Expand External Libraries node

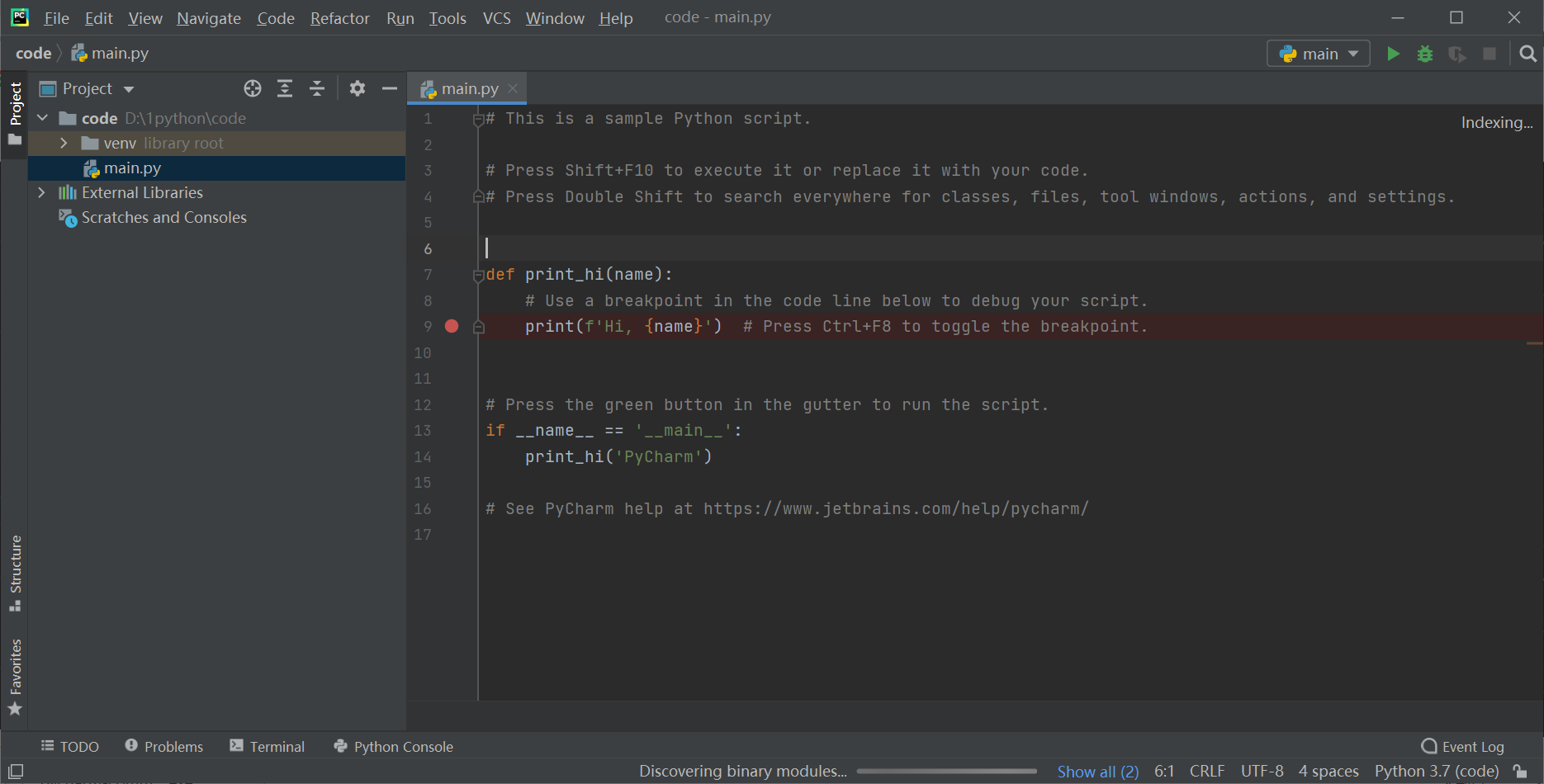42,192
